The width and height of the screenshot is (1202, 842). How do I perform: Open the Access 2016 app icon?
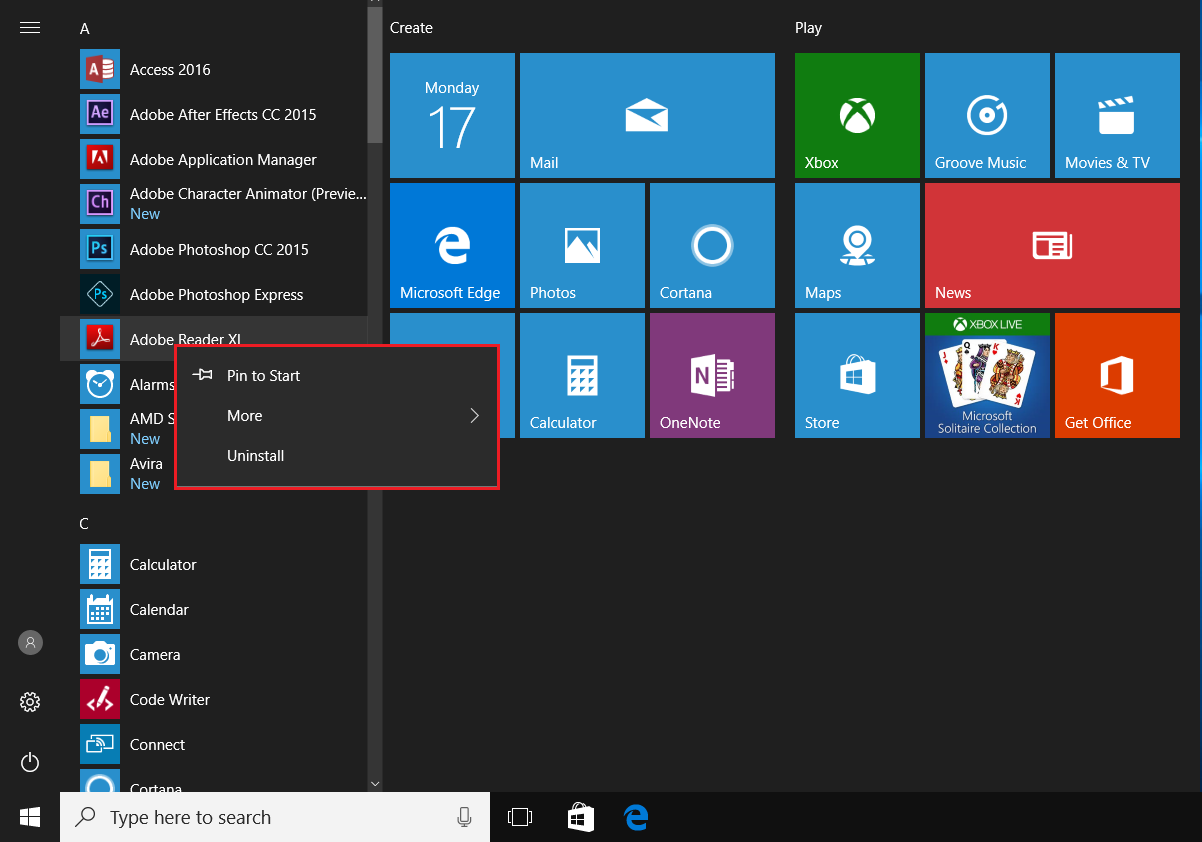(99, 69)
